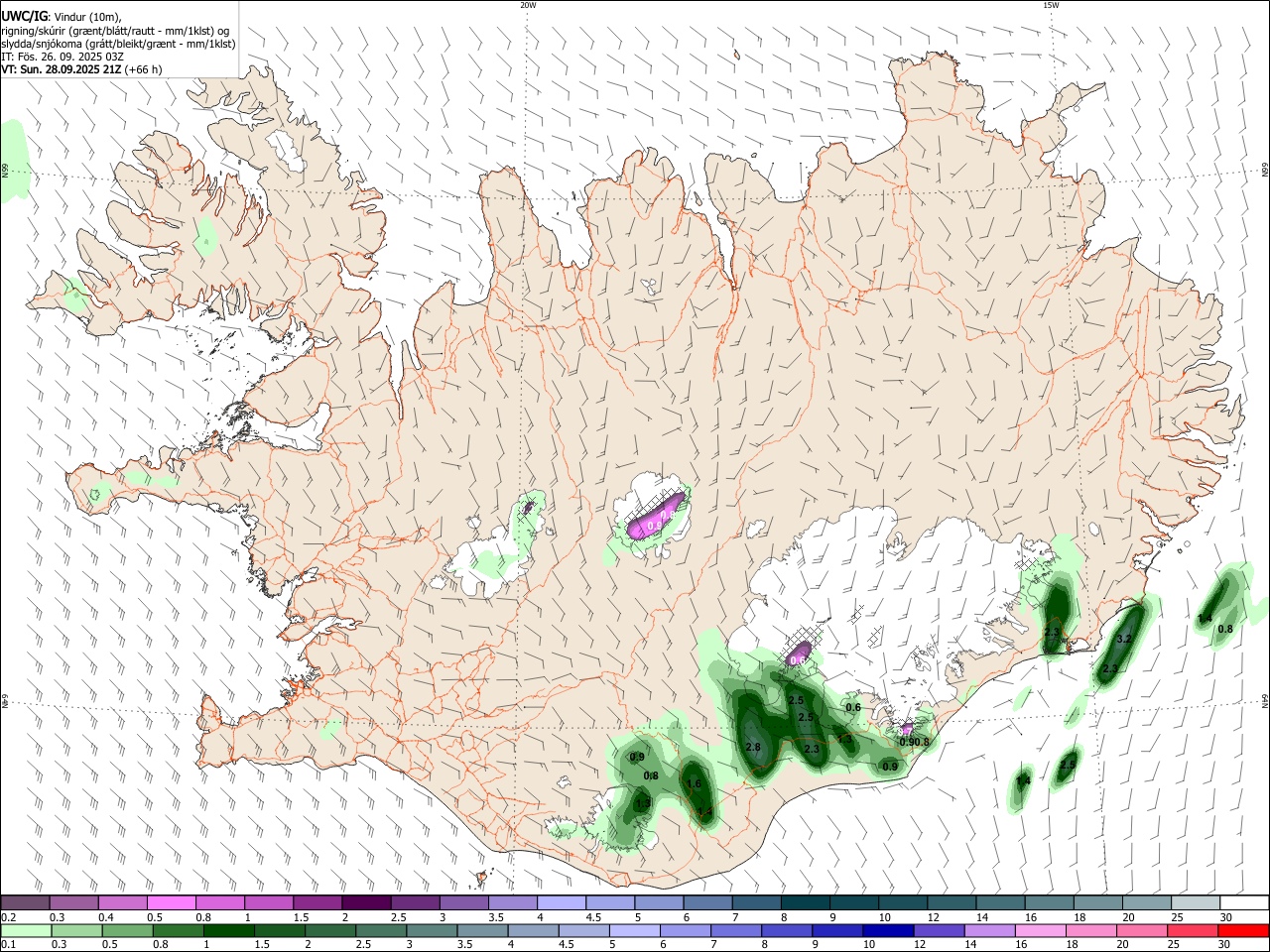1270x952 pixels.
Task: Click the "IT: Fös. 26. 09. 2025 03Z" line
Action: click(63, 57)
